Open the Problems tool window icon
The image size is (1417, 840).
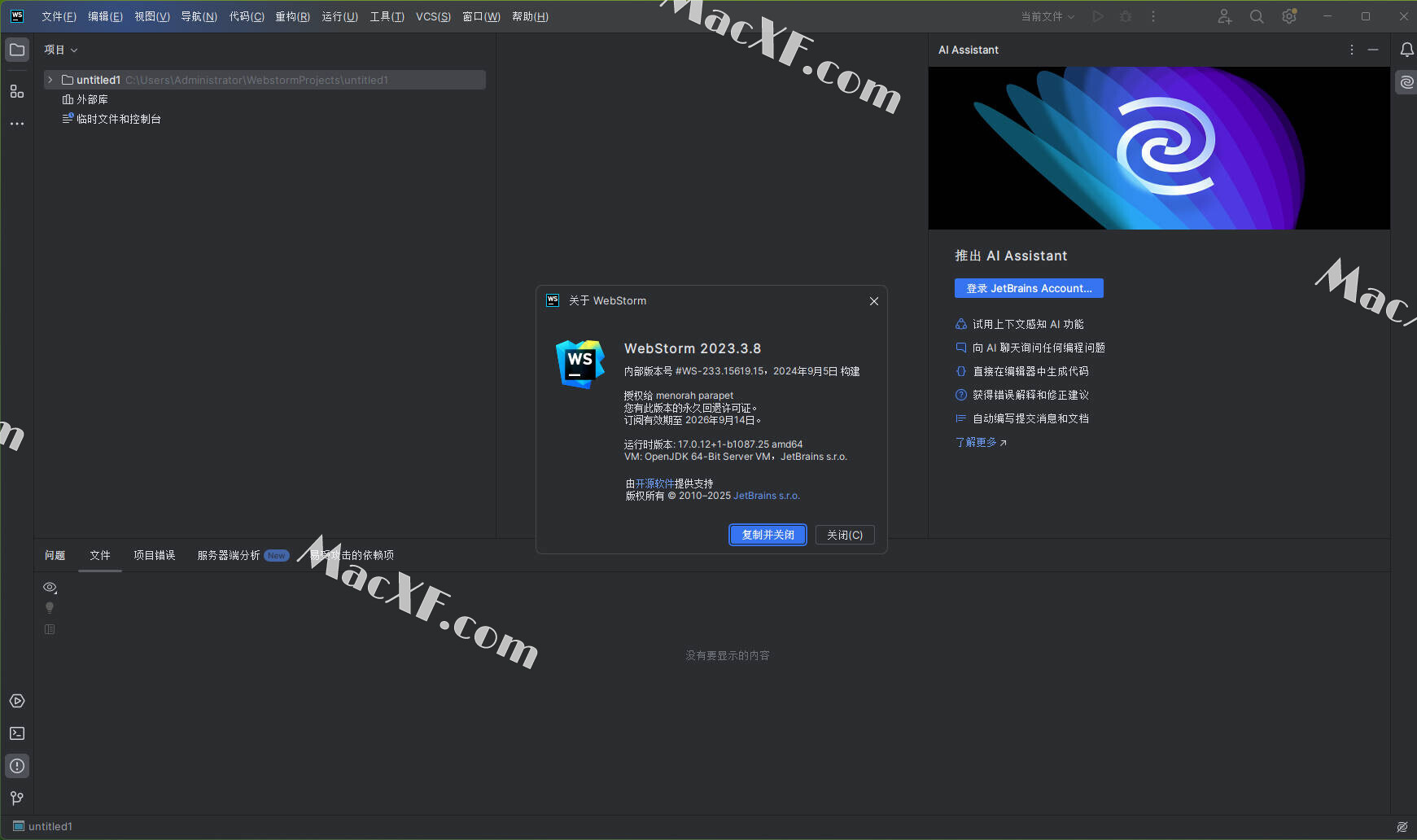pos(17,766)
